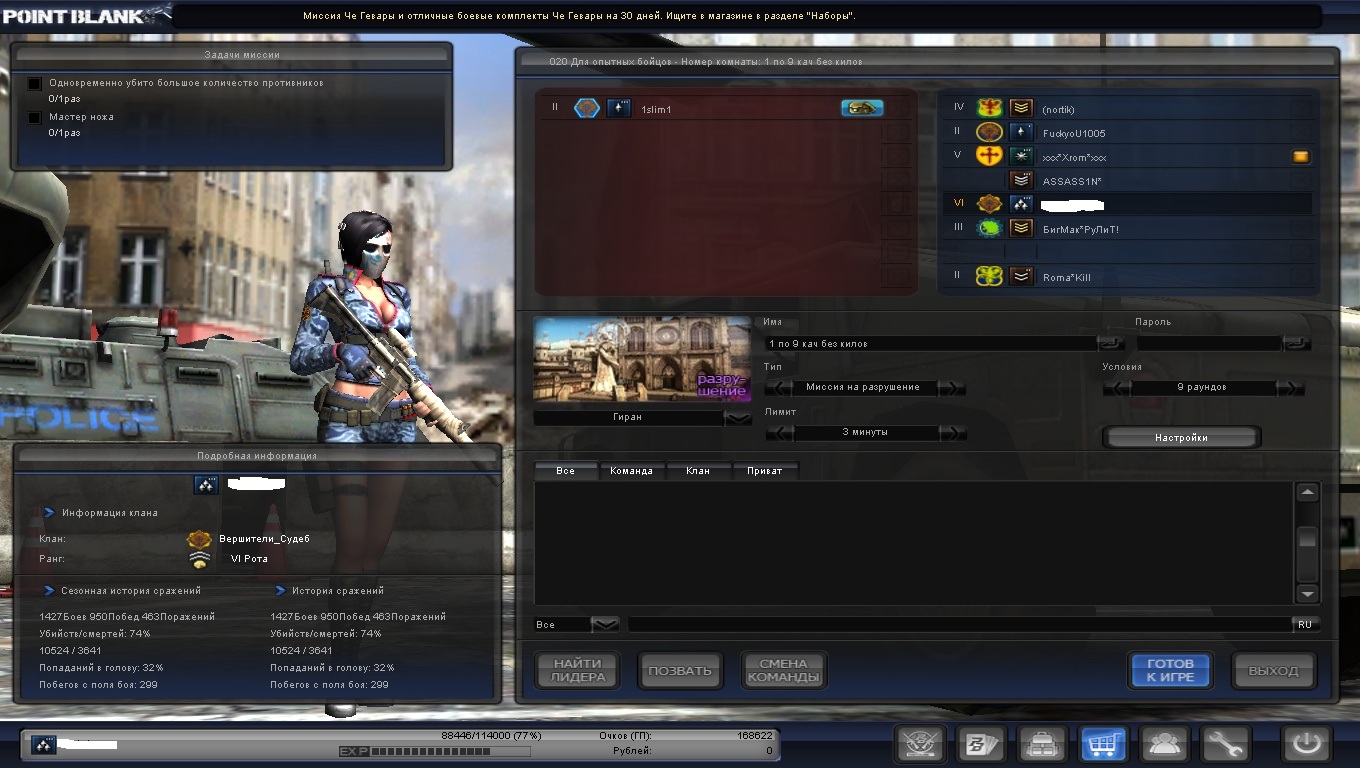Image resolution: width=1360 pixels, height=768 pixels.
Task: Click the Готов к игре button
Action: [1170, 670]
